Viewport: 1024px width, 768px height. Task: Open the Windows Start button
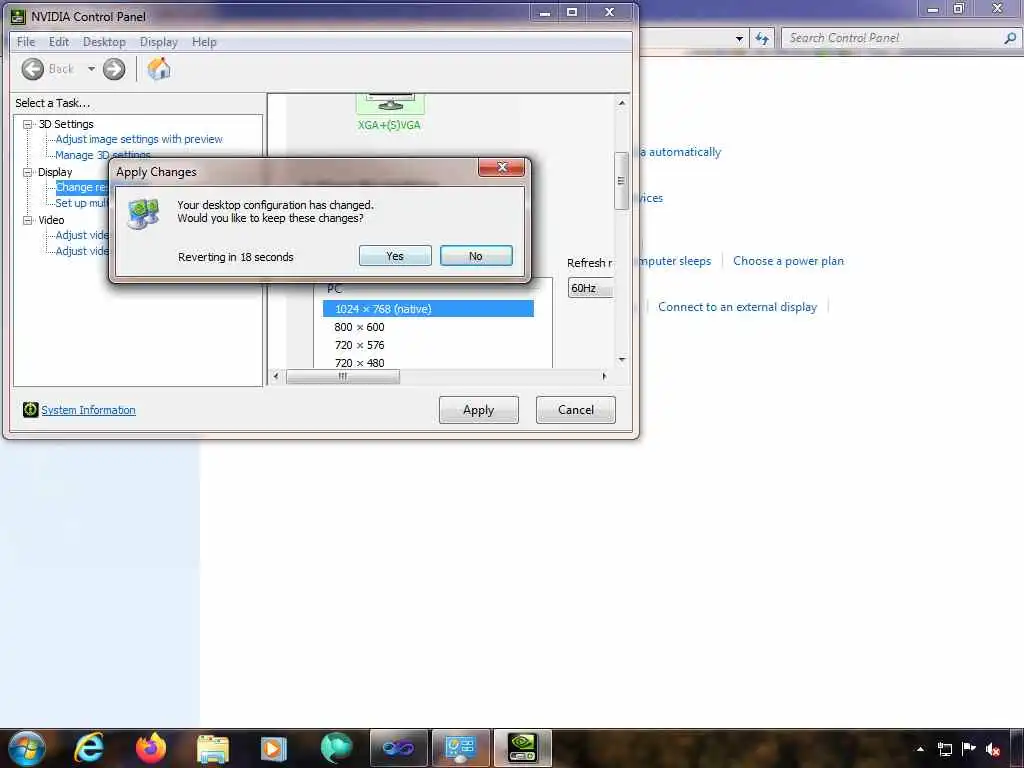tap(26, 748)
